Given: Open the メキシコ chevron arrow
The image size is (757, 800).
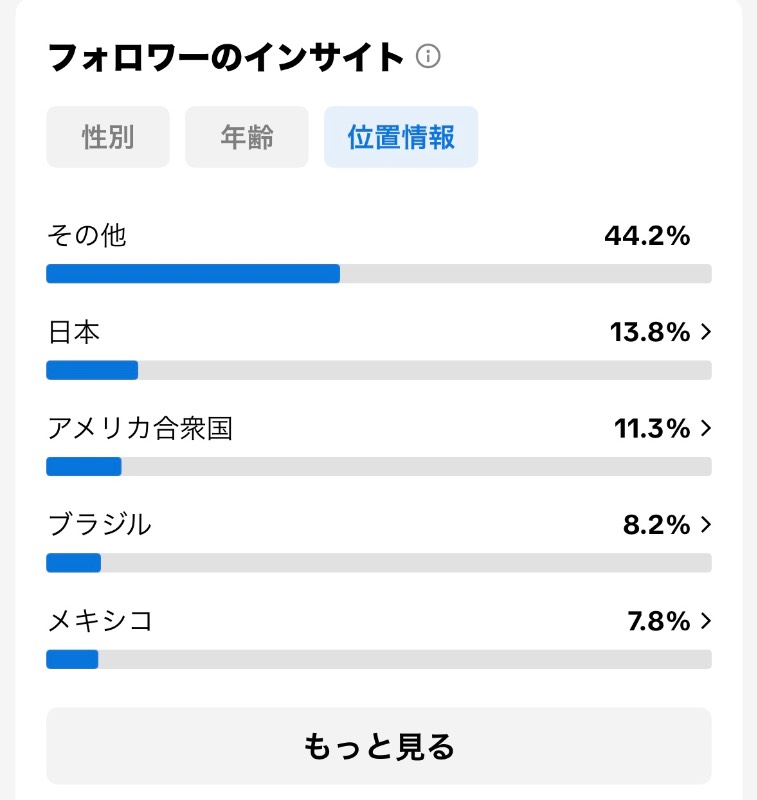Looking at the screenshot, I should pos(706,621).
